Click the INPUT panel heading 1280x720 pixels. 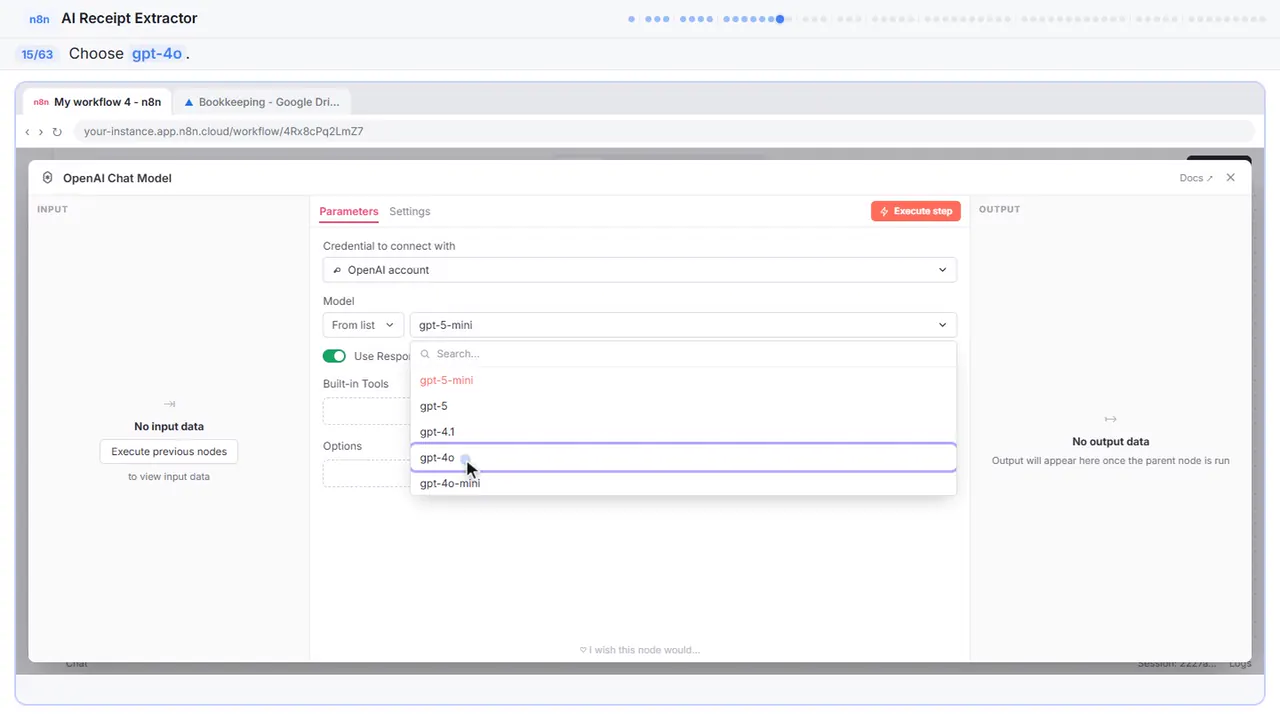52,209
